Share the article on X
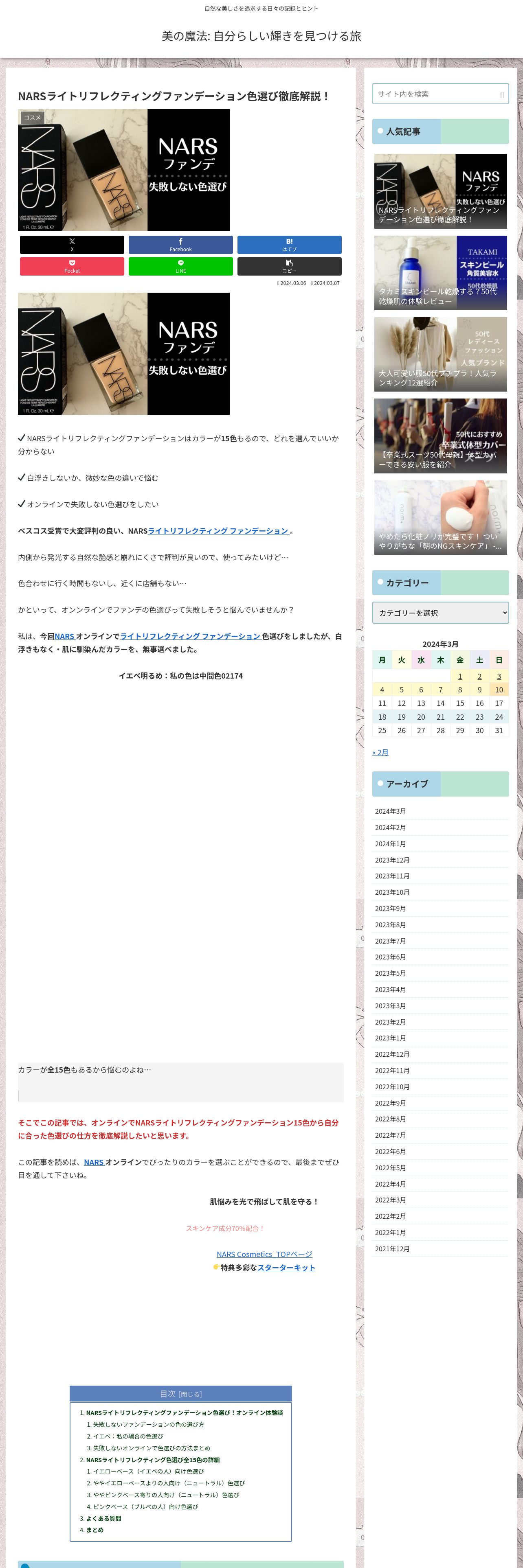The height and width of the screenshot is (1568, 523). [72, 245]
